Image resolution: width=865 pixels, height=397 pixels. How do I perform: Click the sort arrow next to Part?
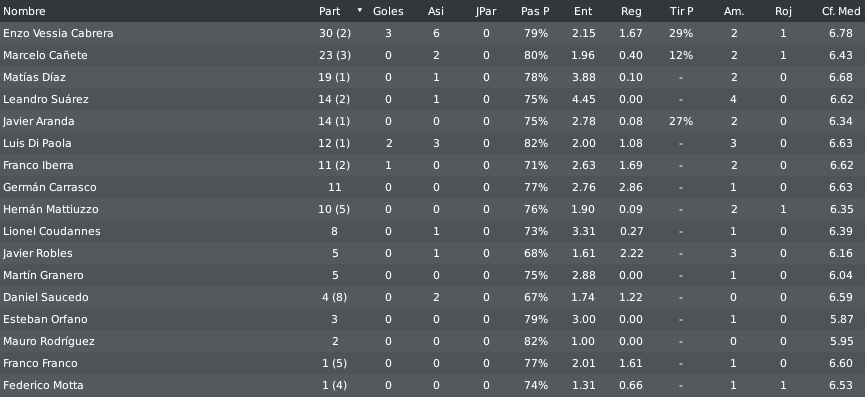tap(360, 10)
